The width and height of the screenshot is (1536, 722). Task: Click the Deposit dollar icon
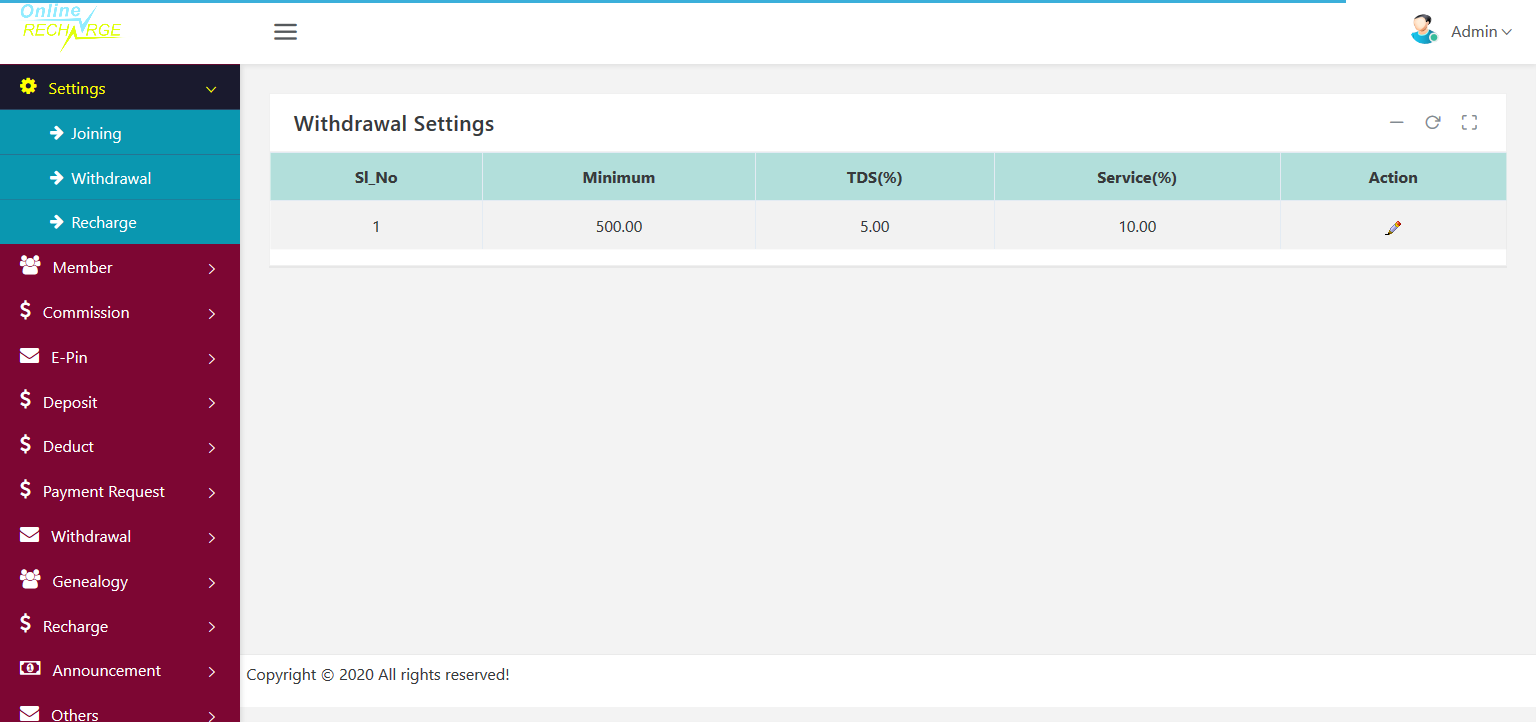(26, 400)
